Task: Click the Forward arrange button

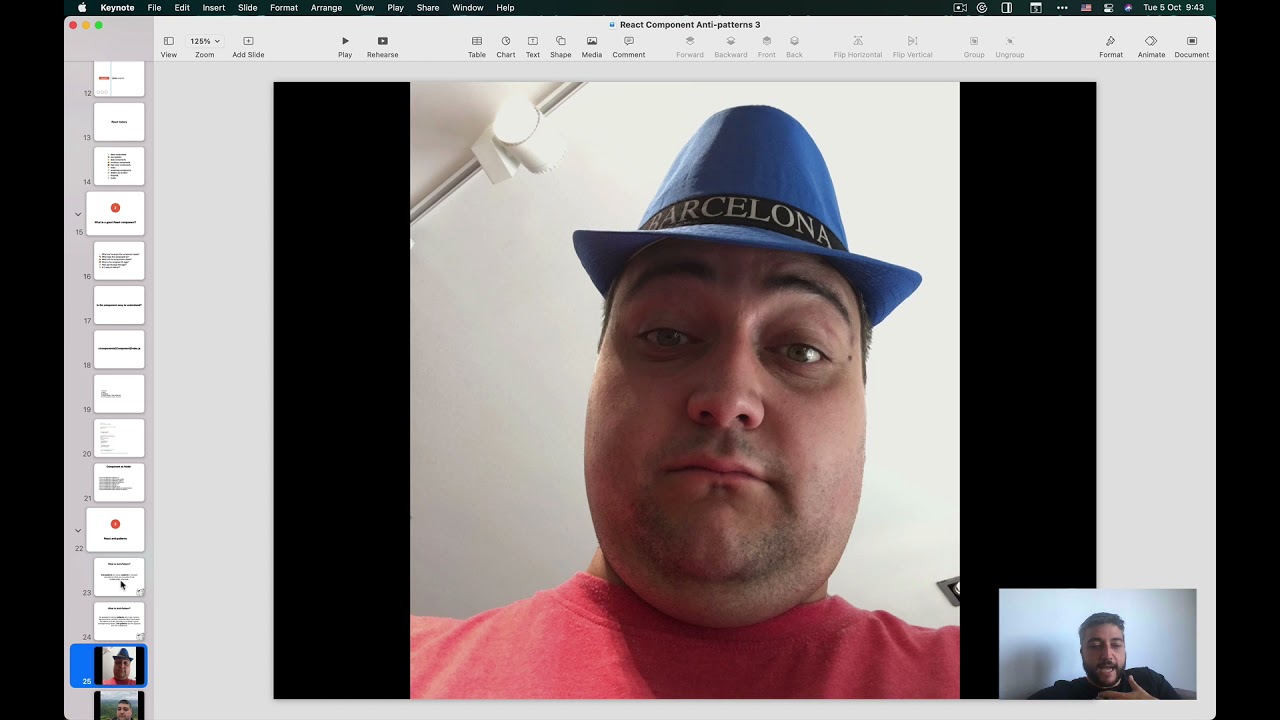Action: [690, 47]
